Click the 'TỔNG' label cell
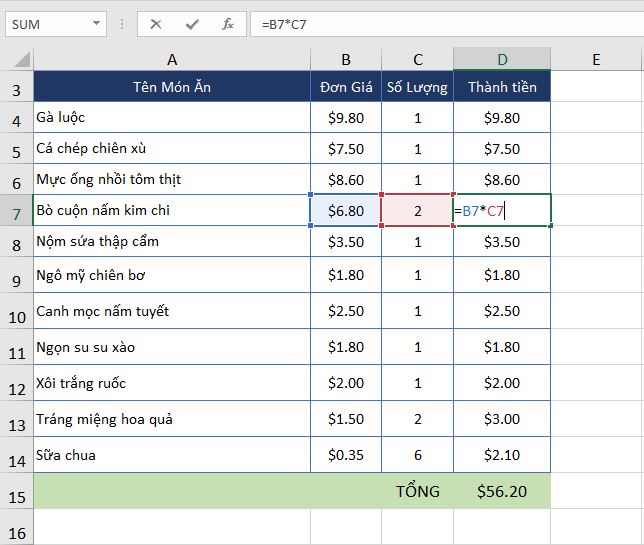 [417, 491]
